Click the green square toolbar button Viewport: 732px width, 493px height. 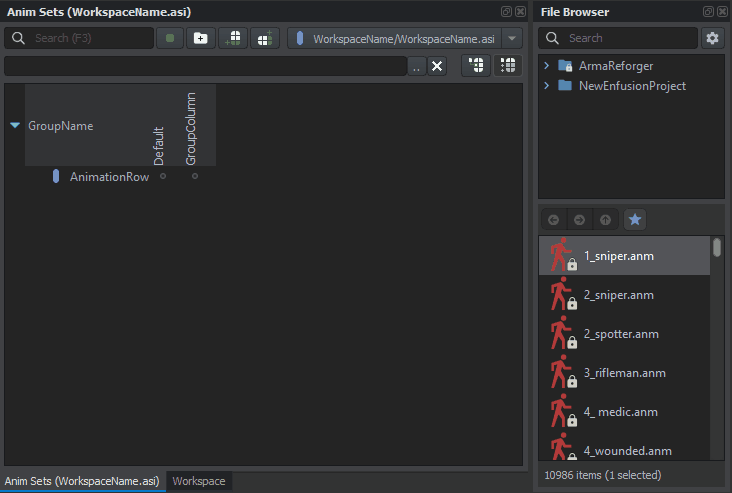169,38
